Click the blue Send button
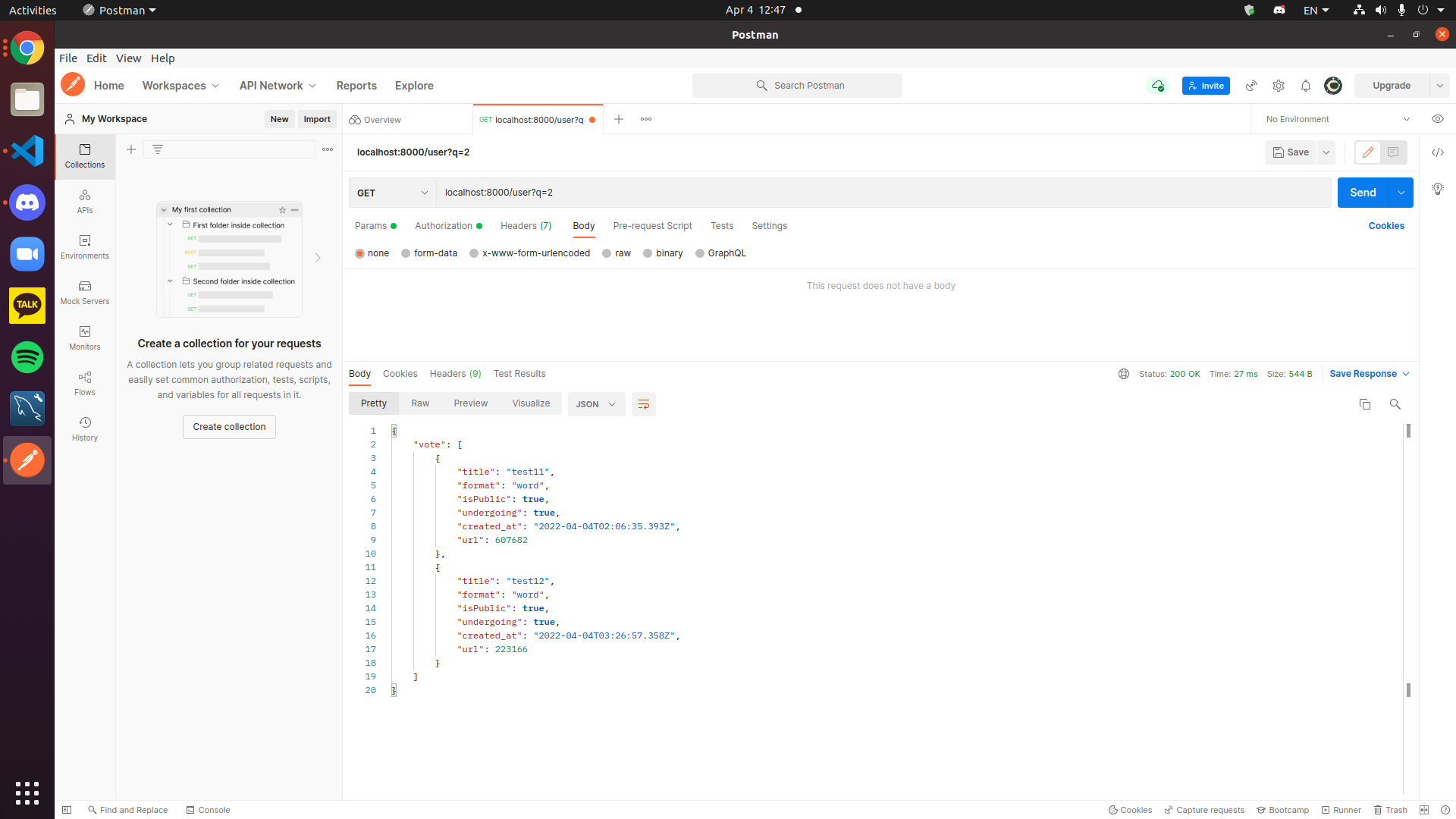1456x819 pixels. click(1363, 193)
